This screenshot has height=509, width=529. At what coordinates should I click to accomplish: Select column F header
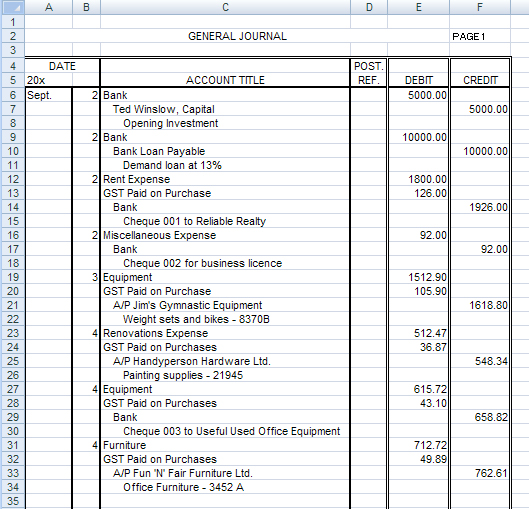(x=480, y=7)
